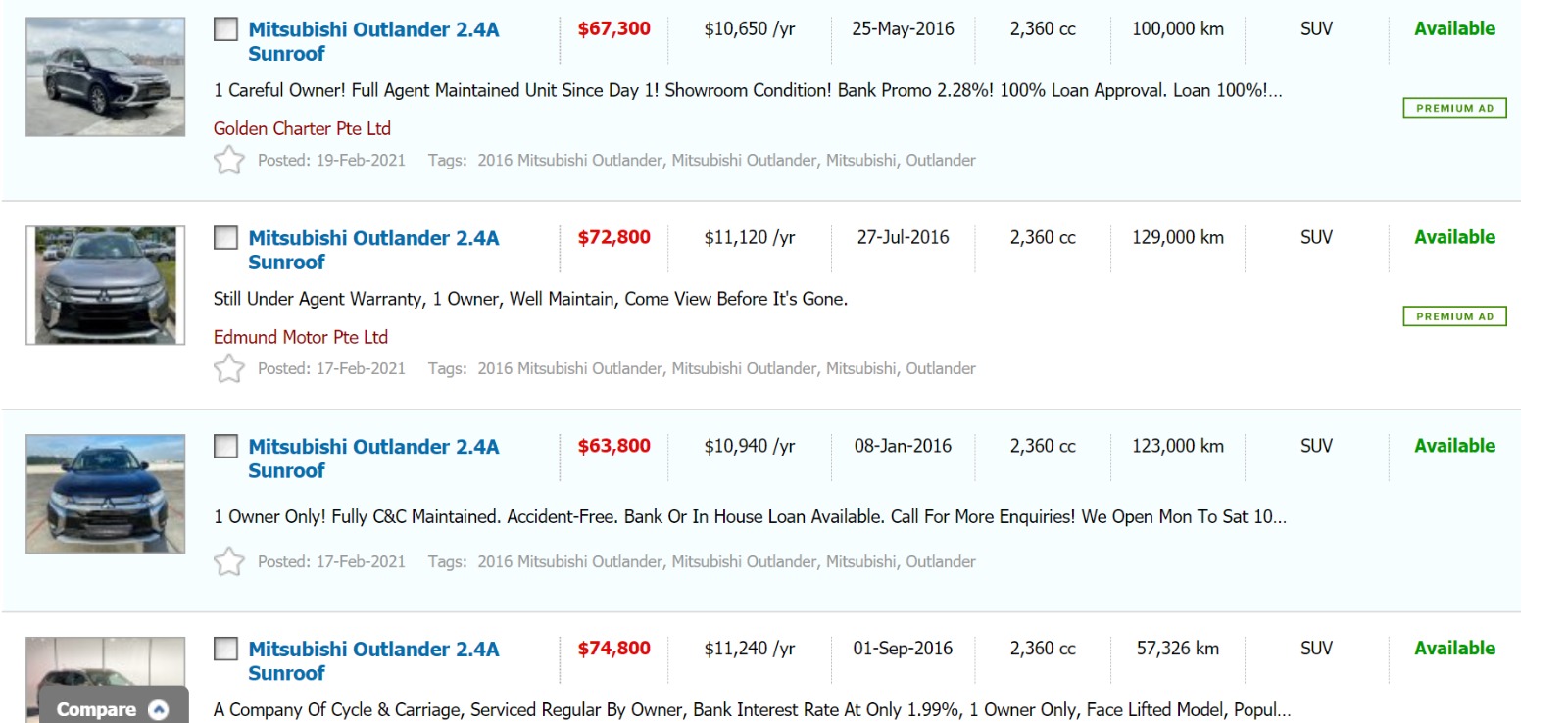Click the Premium Ad badge on the $72,800 listing
The image size is (1568, 723).
[1454, 316]
